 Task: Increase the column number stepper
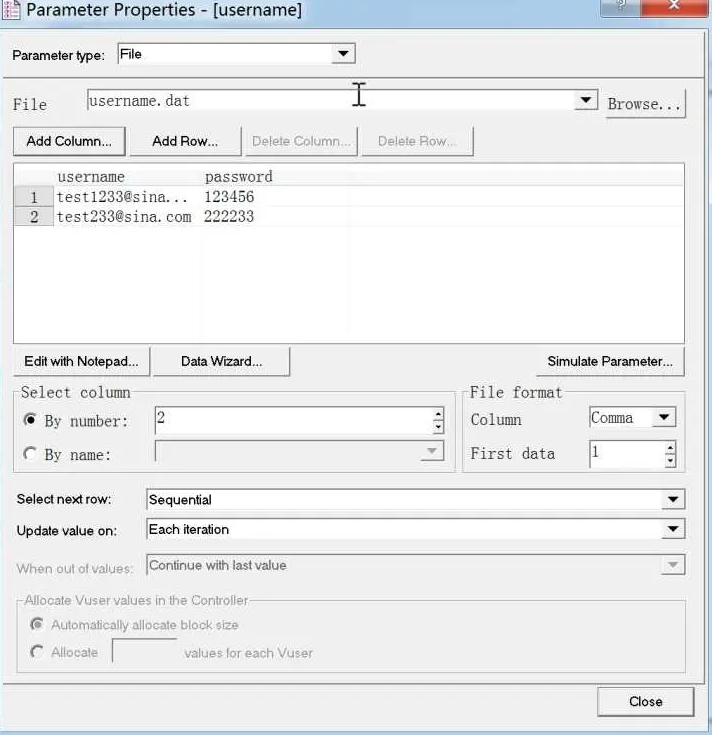click(438, 414)
